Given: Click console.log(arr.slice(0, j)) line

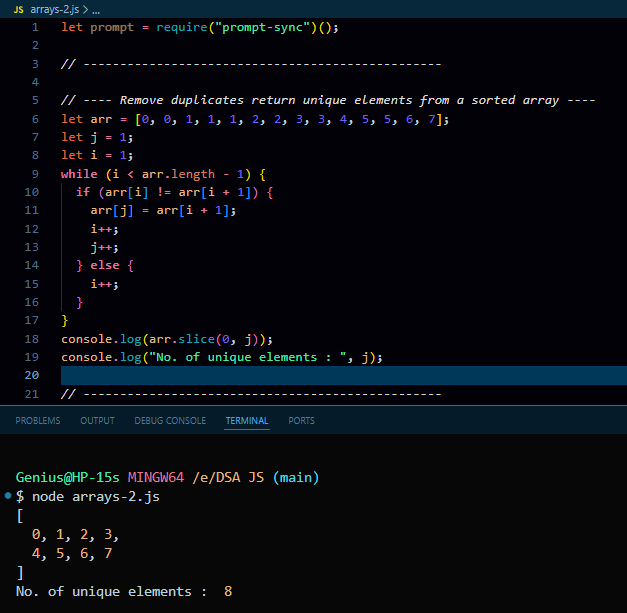Looking at the screenshot, I should pyautogui.click(x=167, y=339).
